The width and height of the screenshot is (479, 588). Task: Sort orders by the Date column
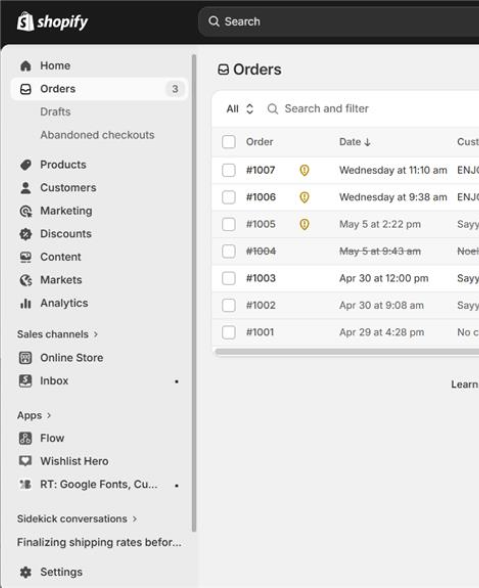(355, 142)
